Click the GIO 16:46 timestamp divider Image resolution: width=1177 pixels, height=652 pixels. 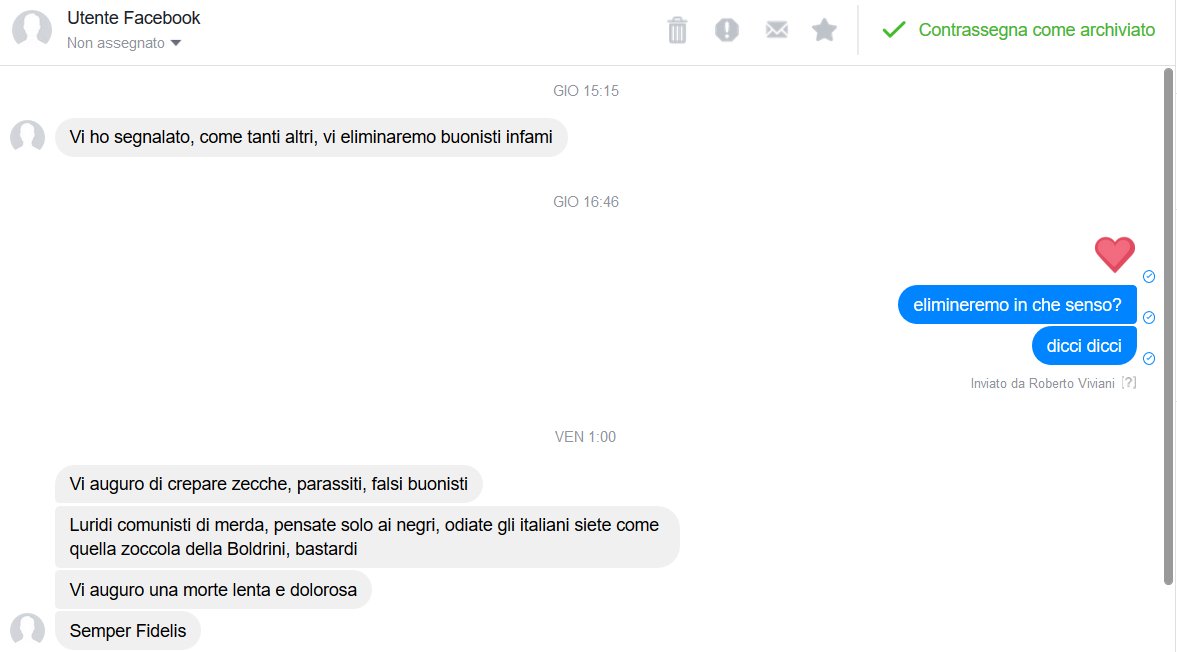(x=584, y=201)
